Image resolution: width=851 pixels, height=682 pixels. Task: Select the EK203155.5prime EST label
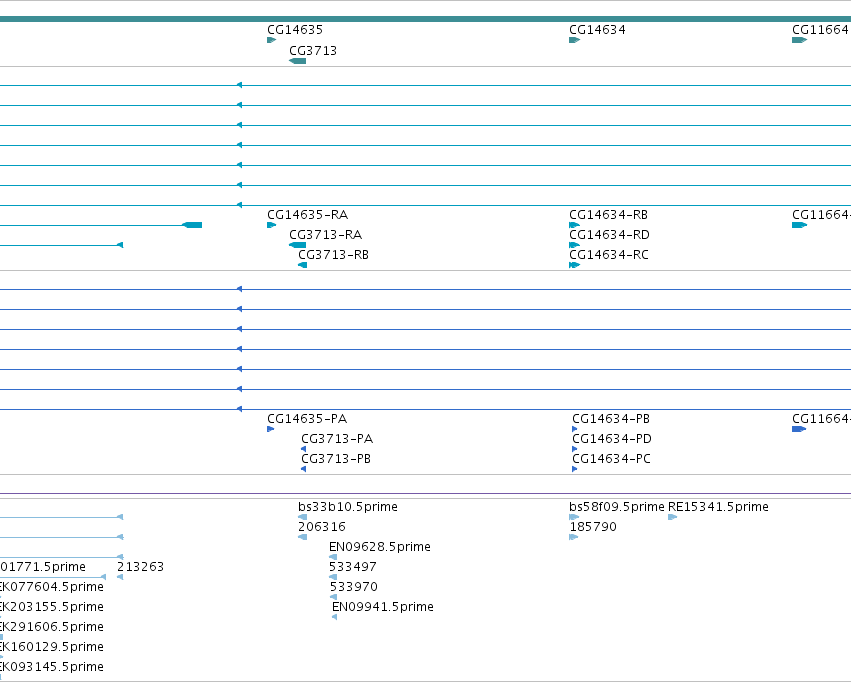[x=51, y=607]
